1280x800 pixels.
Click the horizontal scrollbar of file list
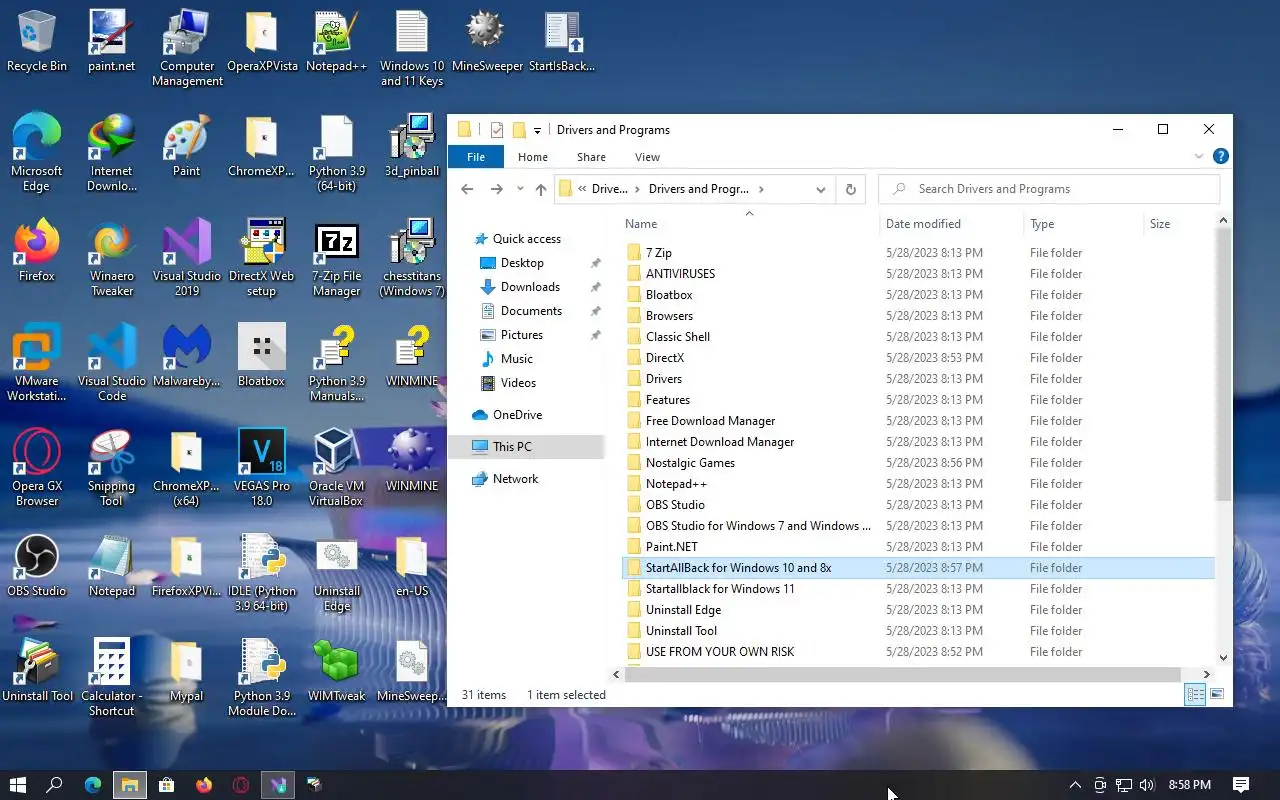[x=901, y=674]
